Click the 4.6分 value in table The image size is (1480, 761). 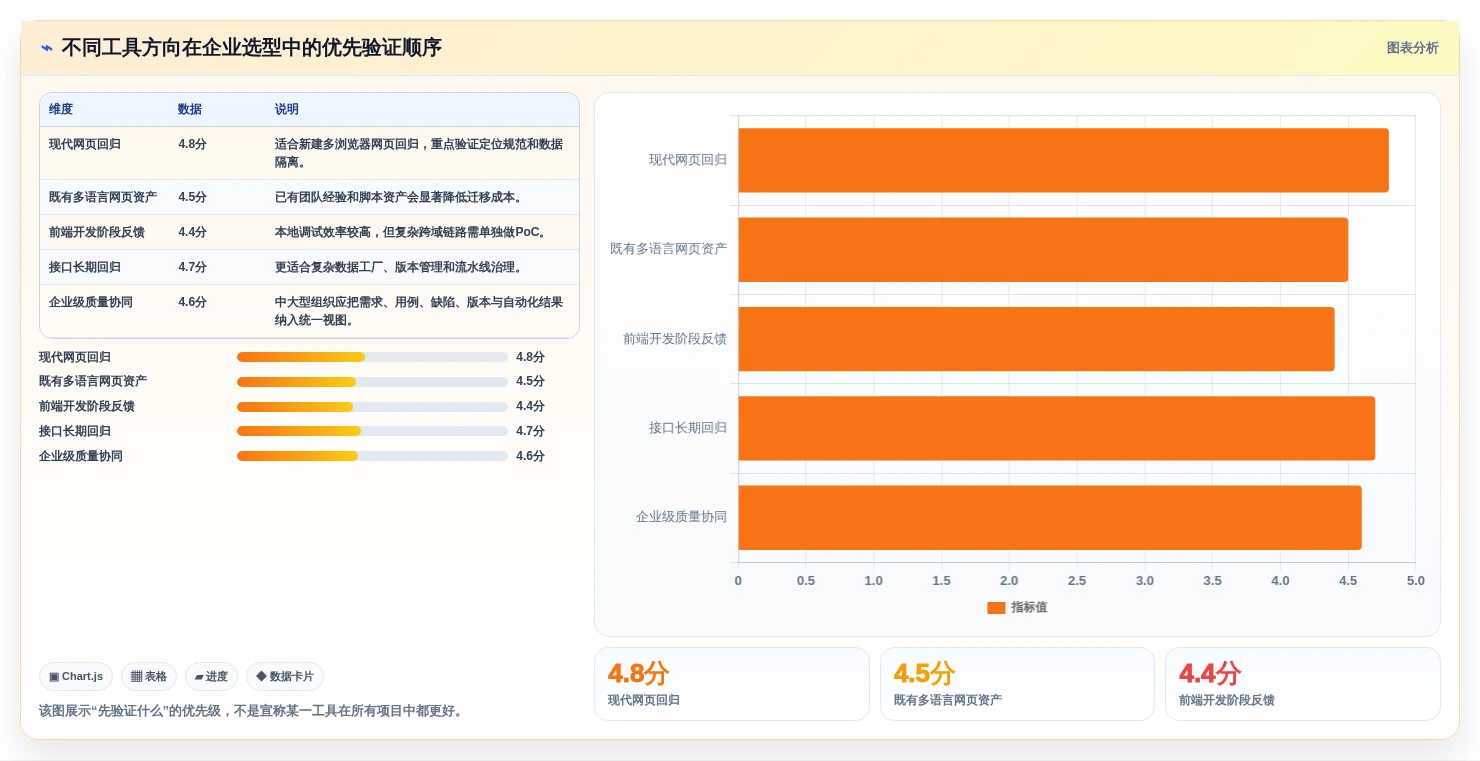tap(193, 302)
